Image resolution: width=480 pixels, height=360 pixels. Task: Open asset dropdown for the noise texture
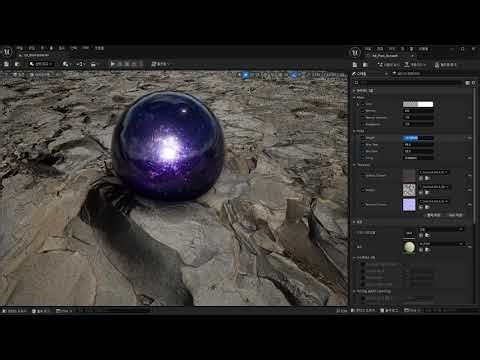click(434, 187)
